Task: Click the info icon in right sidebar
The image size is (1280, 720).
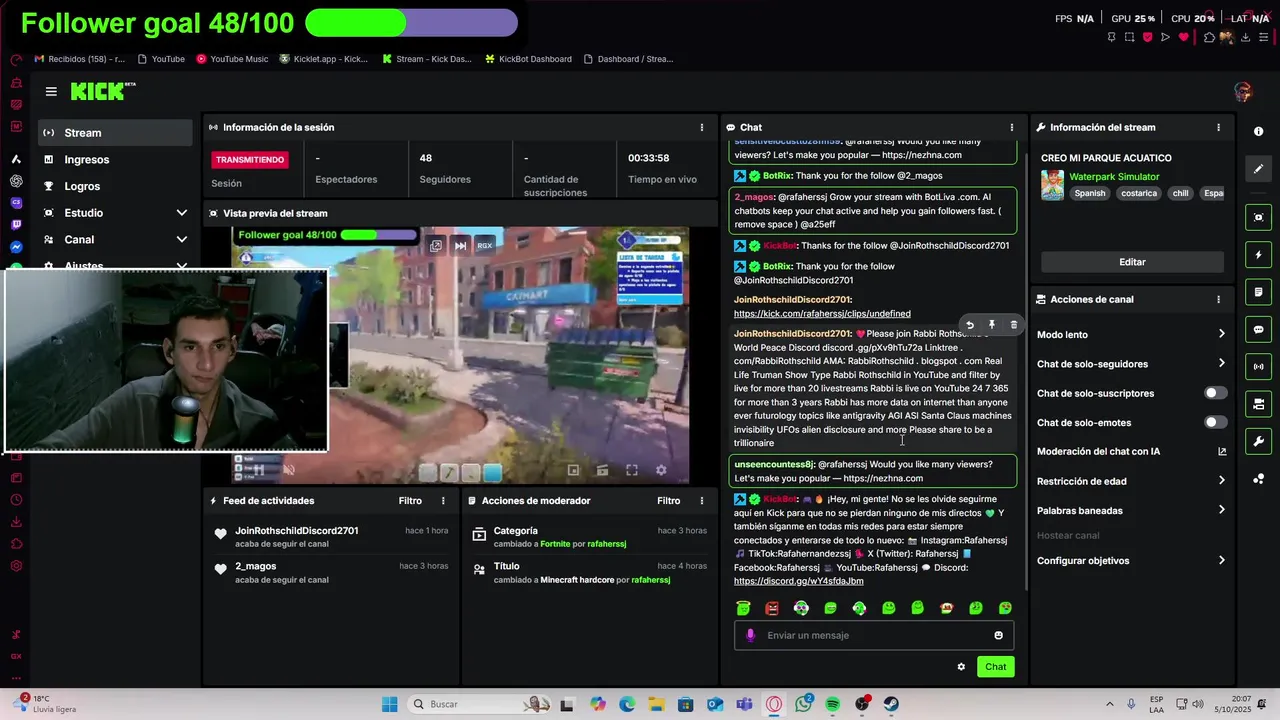Action: pos(1258,131)
